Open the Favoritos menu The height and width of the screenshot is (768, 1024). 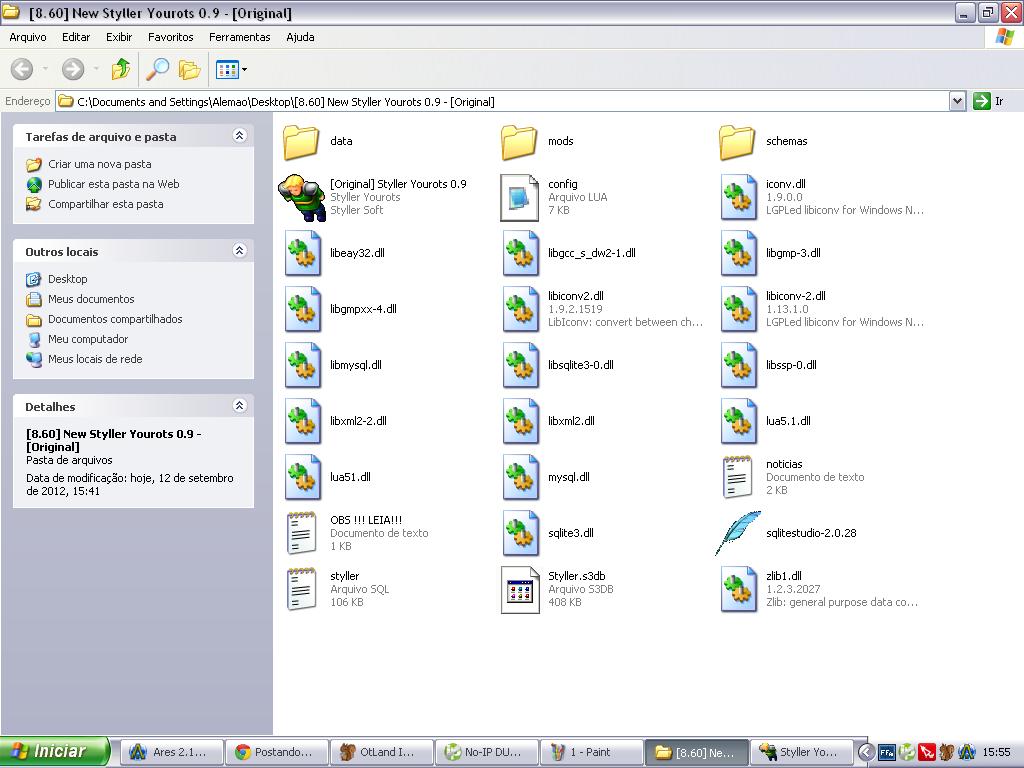click(170, 37)
